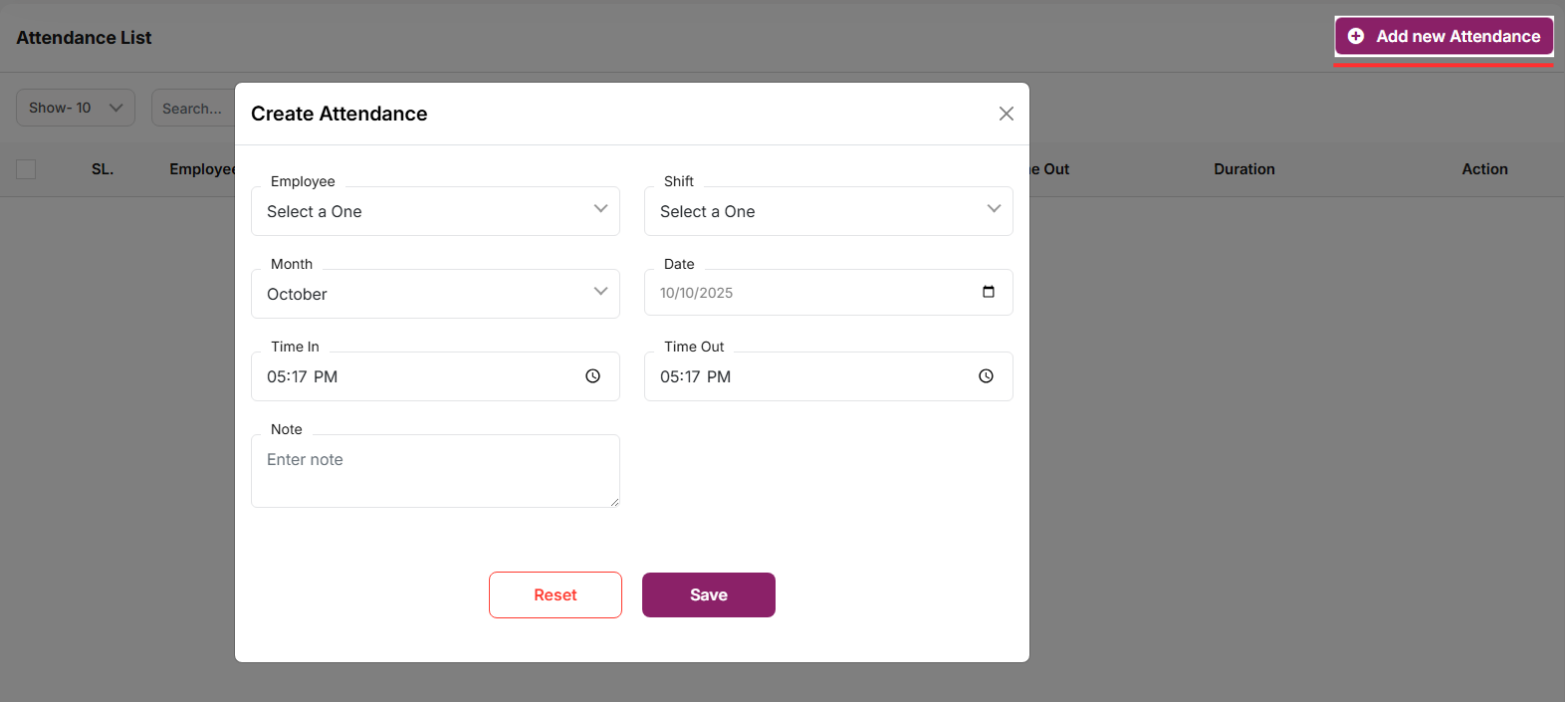Click the Search input field
The width and height of the screenshot is (1565, 703).
tap(192, 108)
